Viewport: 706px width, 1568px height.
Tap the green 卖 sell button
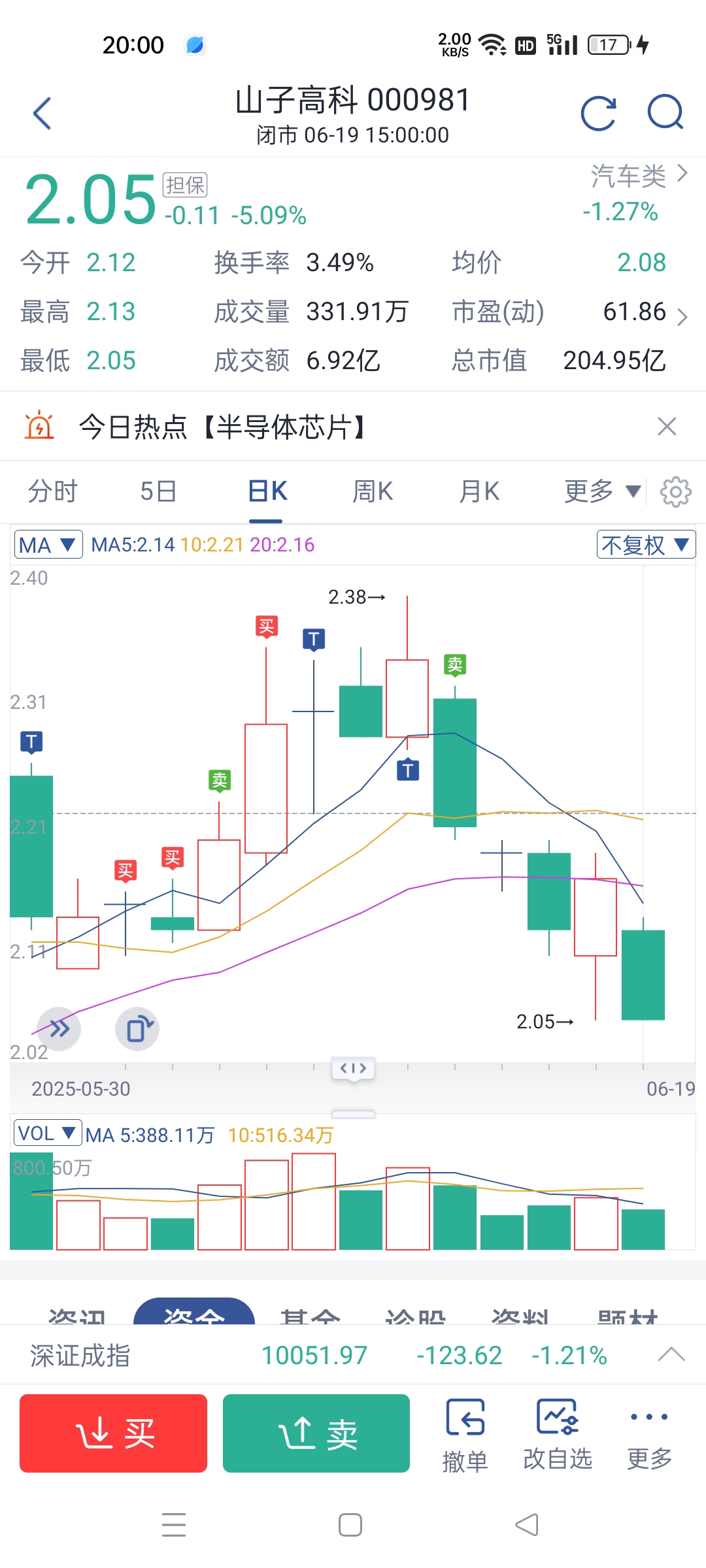[x=316, y=1433]
